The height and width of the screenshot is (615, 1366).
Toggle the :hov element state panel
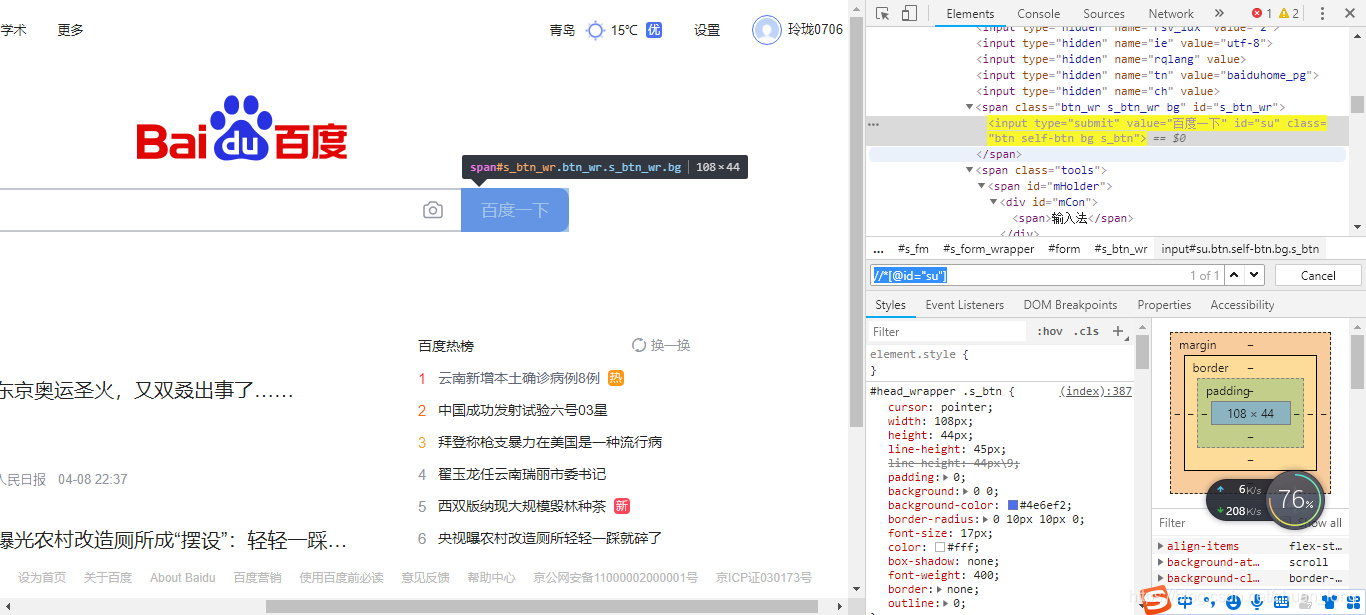(x=1050, y=331)
